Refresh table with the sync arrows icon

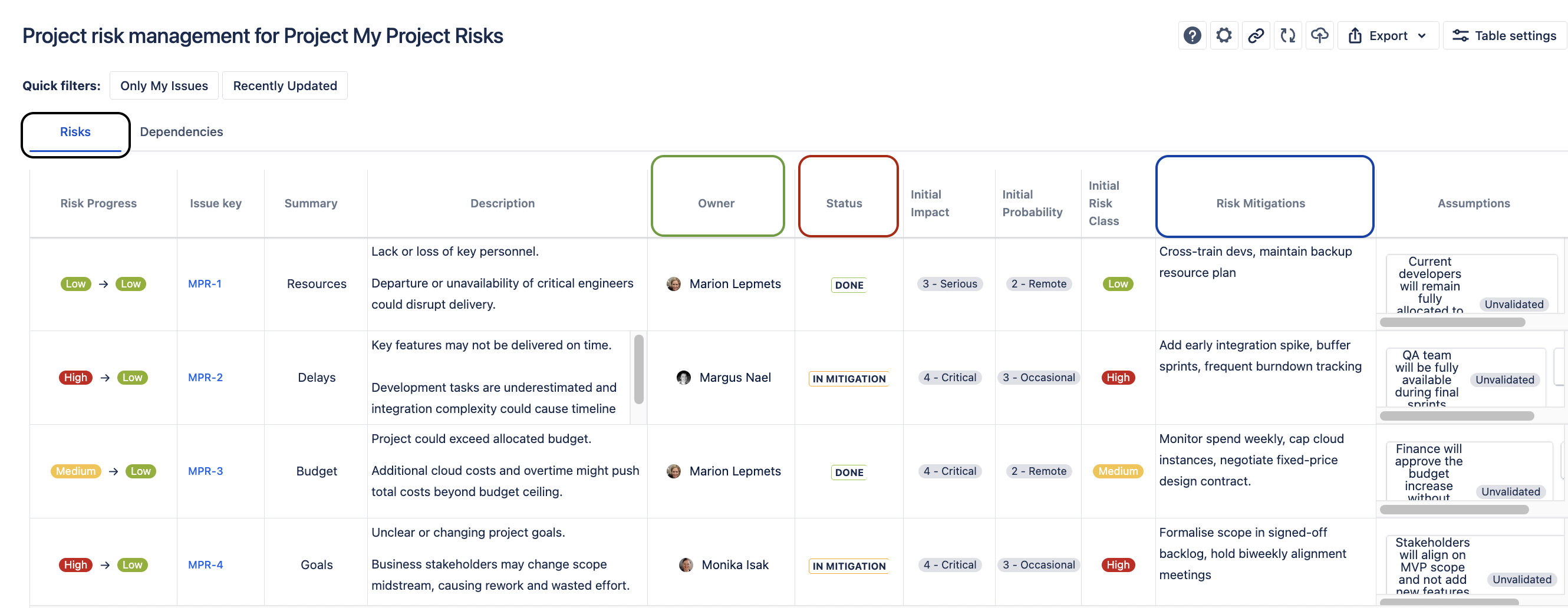(x=1287, y=36)
